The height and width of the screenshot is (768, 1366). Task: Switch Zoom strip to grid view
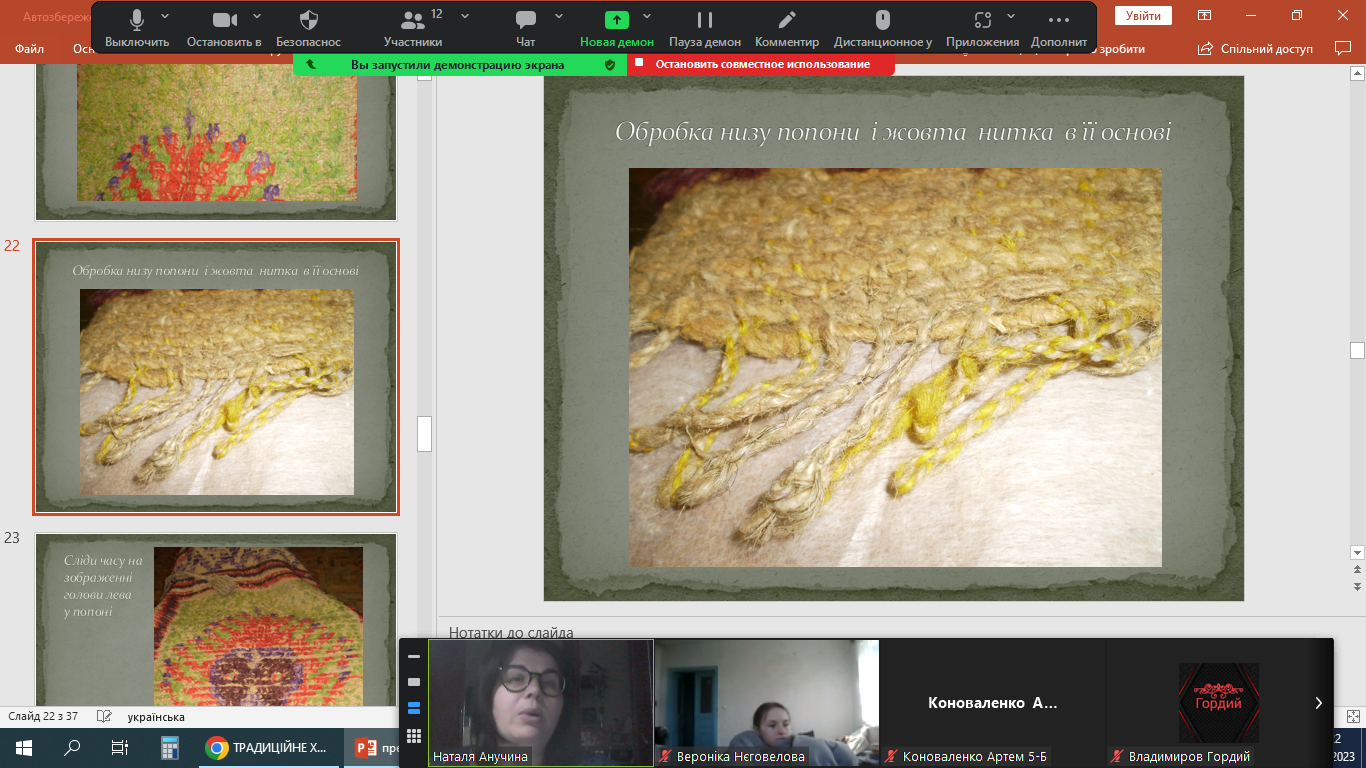(x=414, y=736)
